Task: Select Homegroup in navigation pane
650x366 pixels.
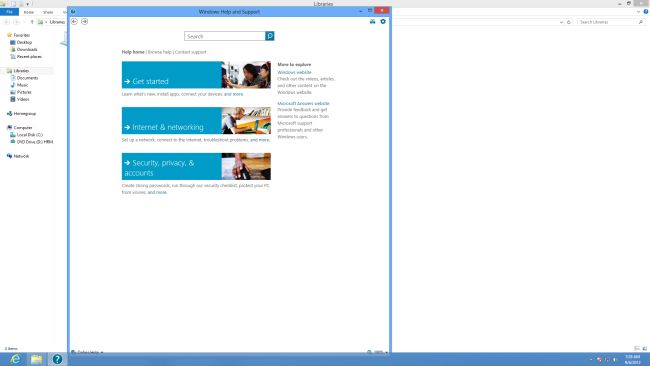Action: (x=21, y=113)
